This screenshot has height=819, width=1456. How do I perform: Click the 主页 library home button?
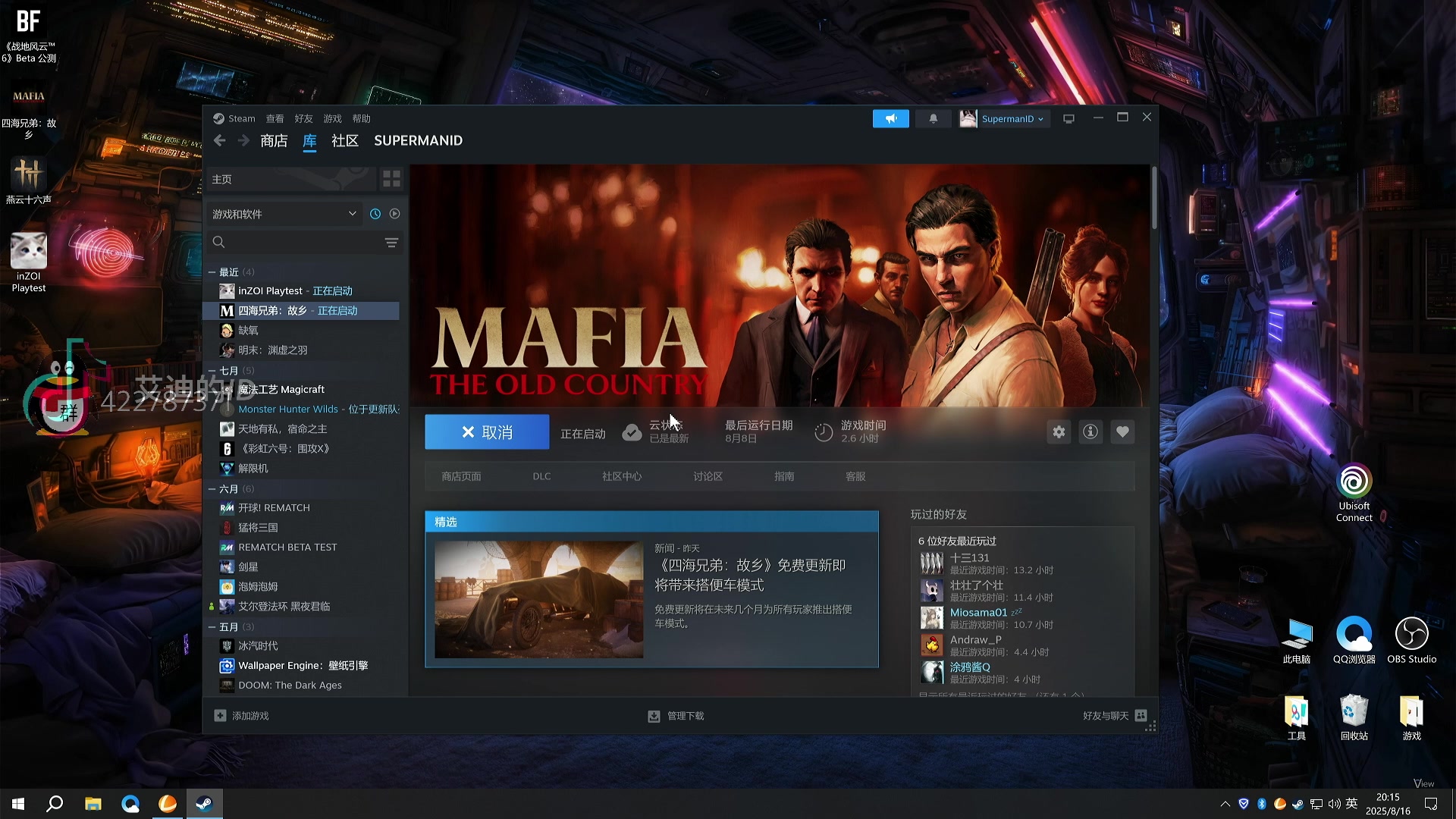[293, 179]
